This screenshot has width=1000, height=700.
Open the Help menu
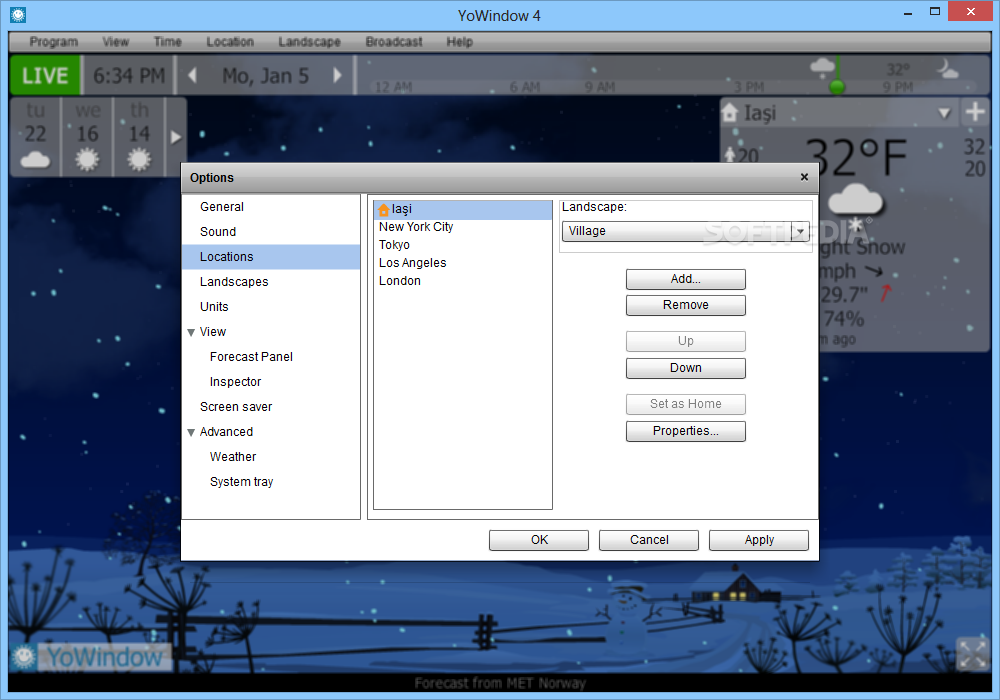(460, 41)
